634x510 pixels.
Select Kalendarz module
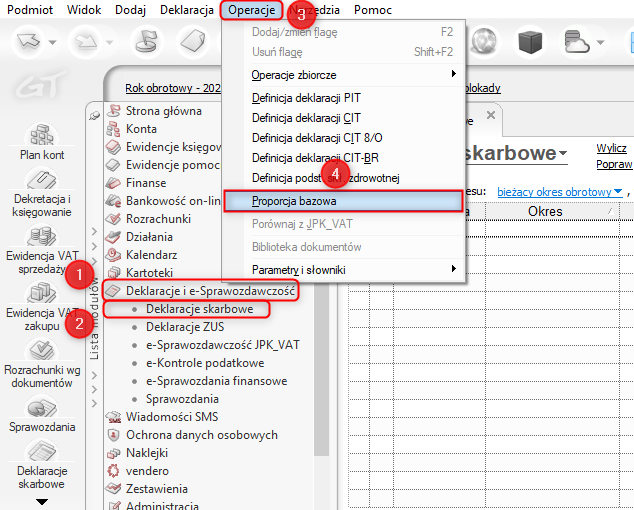coord(151,255)
